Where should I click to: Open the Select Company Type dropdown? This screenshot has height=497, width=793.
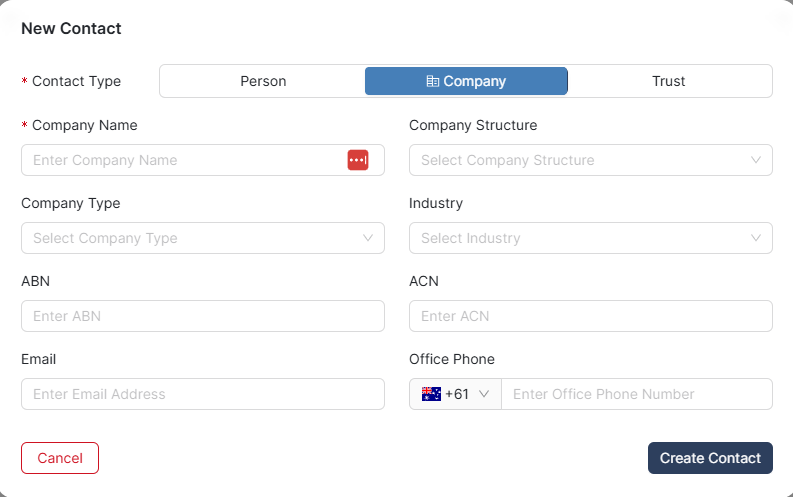point(203,238)
